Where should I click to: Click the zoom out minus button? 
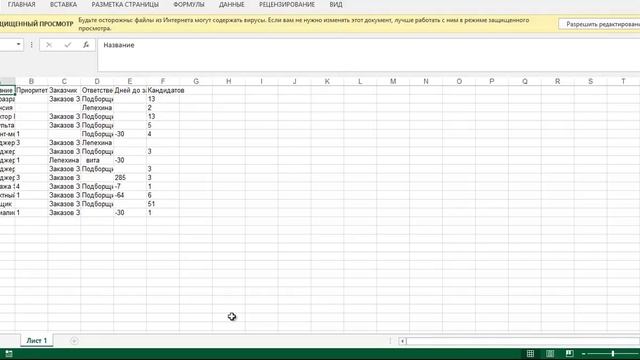tap(584, 353)
